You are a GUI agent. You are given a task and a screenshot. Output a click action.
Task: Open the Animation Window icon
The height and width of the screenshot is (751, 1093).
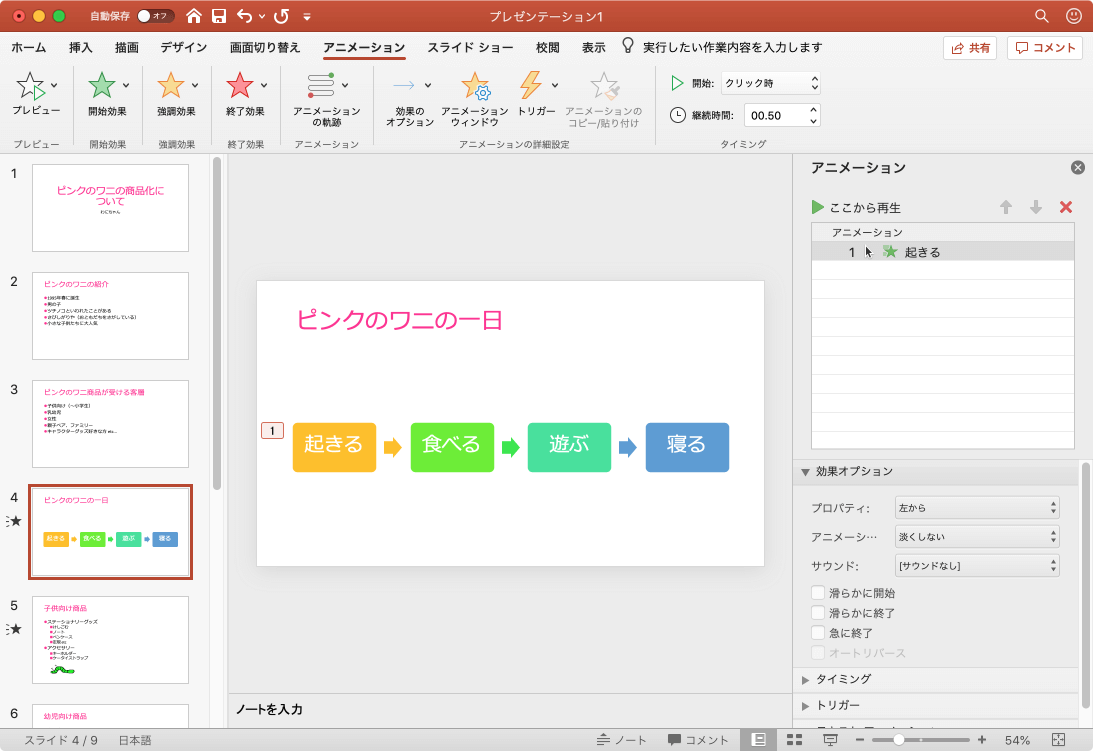point(475,86)
